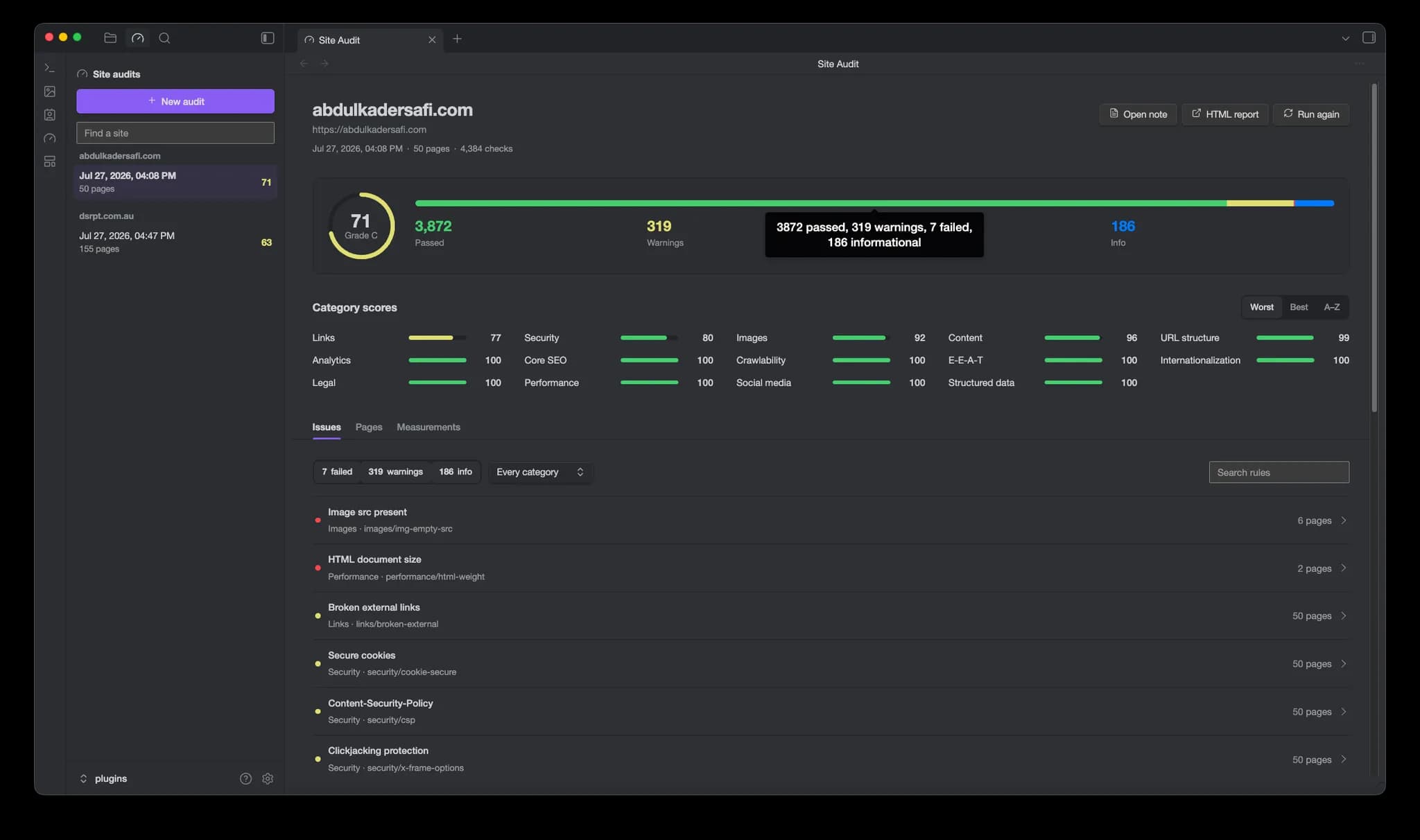Open the tab list dropdown chevron
Image resolution: width=1420 pixels, height=840 pixels.
pyautogui.click(x=1345, y=39)
